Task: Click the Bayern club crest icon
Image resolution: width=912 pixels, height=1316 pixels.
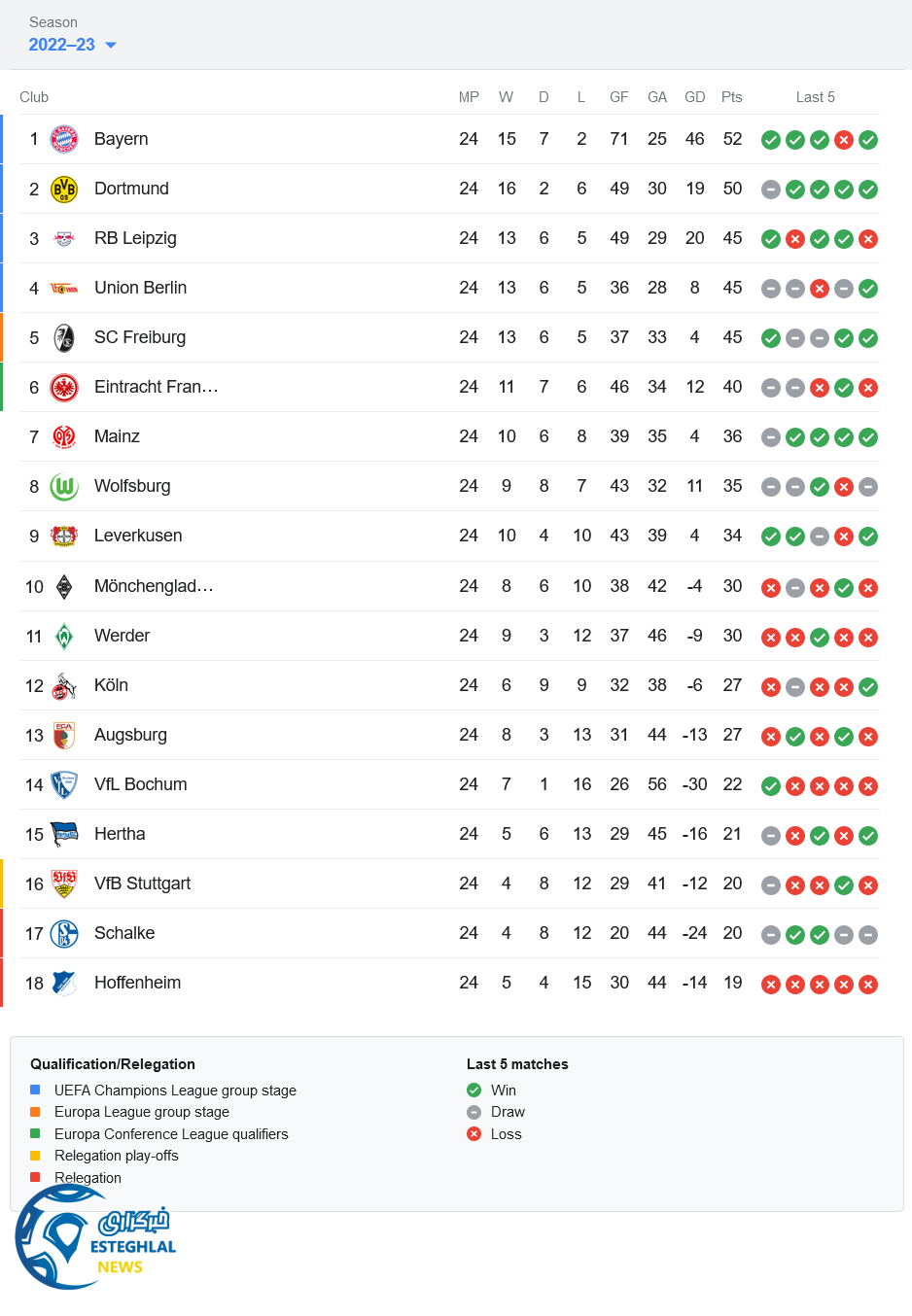Action: point(64,139)
